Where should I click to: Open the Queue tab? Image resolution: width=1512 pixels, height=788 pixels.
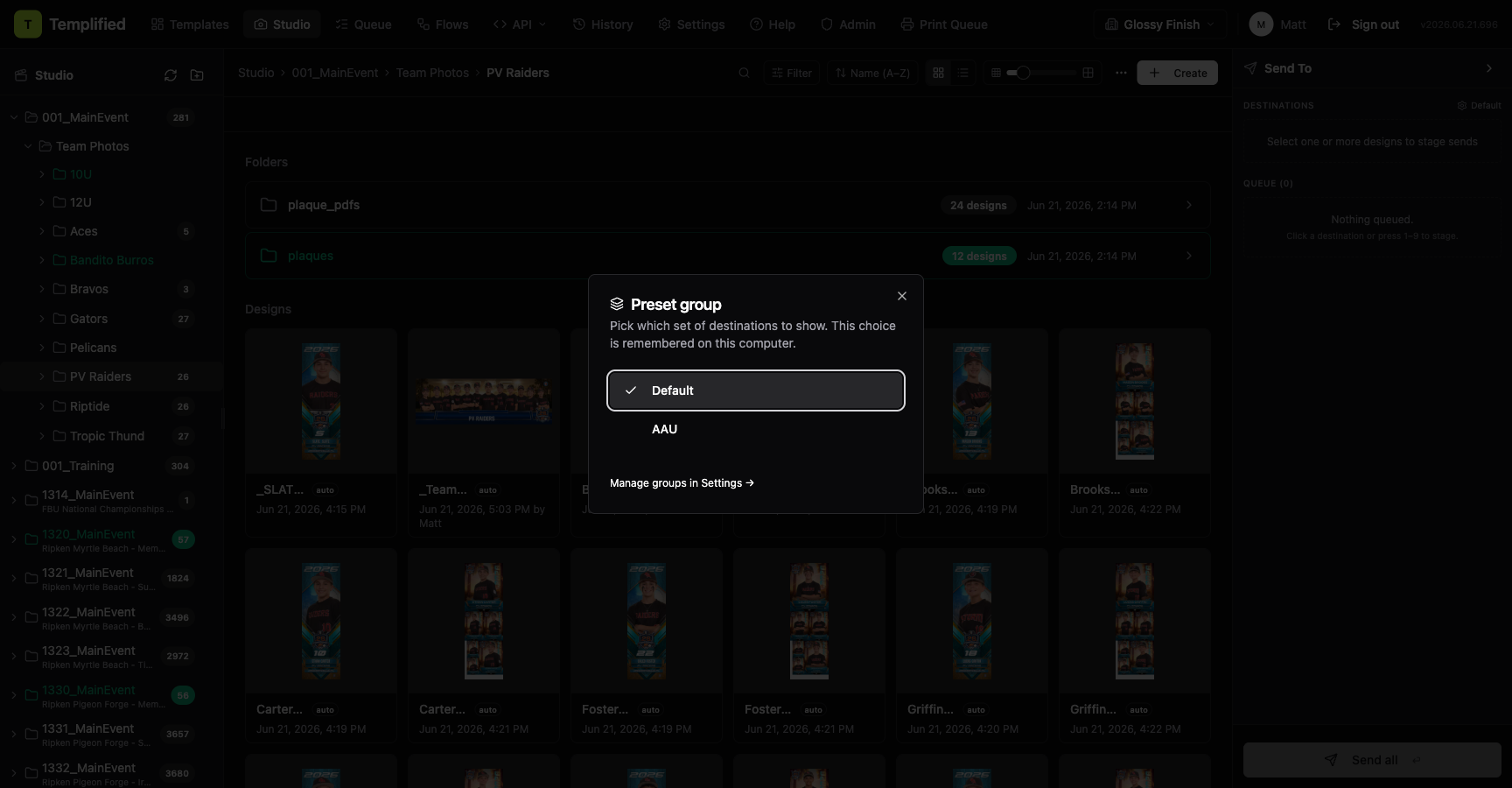363,25
